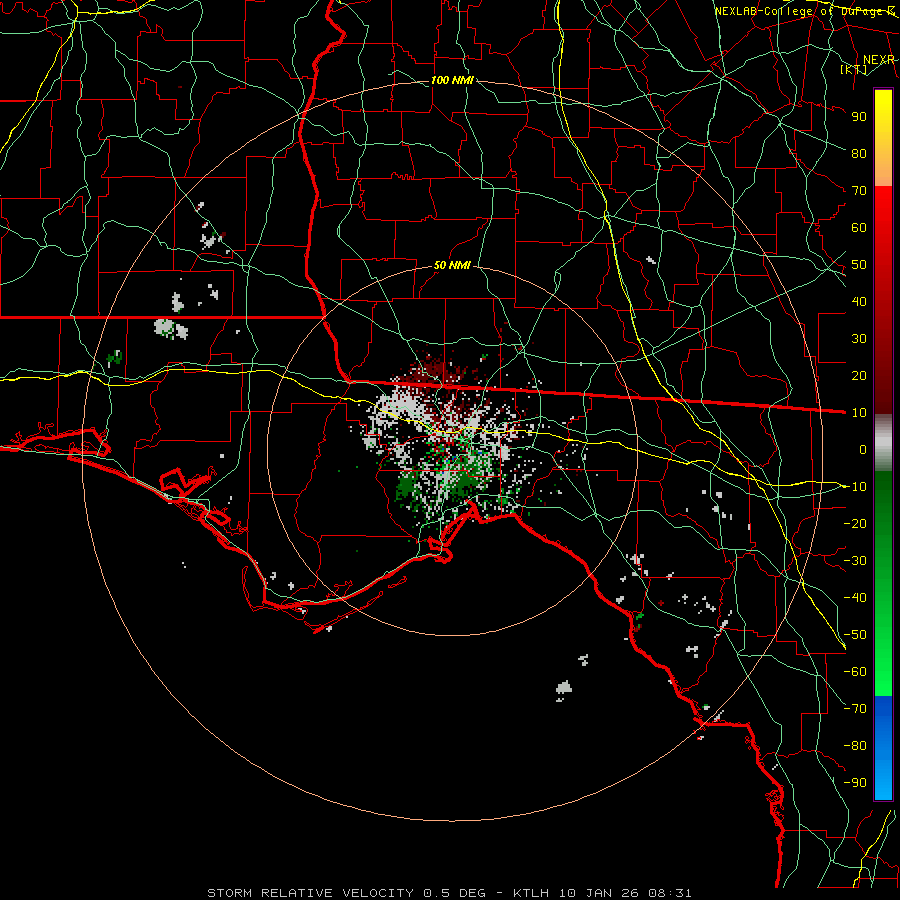Image resolution: width=900 pixels, height=900 pixels.
Task: Click the -60 value on velocity scale
Action: [x=855, y=672]
